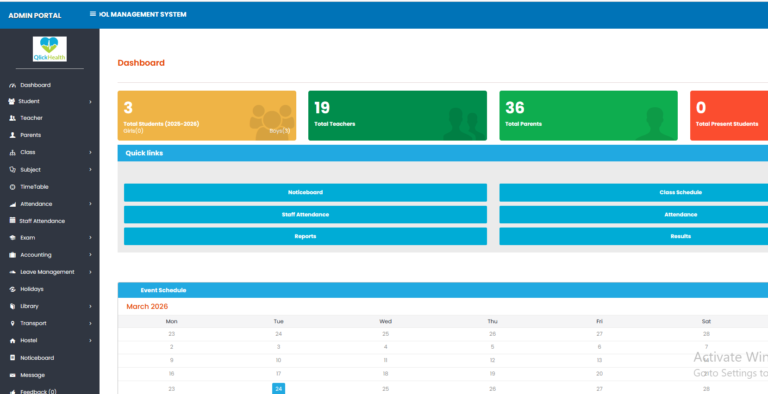Expand the Subject submenu chevron
Image resolution: width=768 pixels, height=394 pixels.
91,170
